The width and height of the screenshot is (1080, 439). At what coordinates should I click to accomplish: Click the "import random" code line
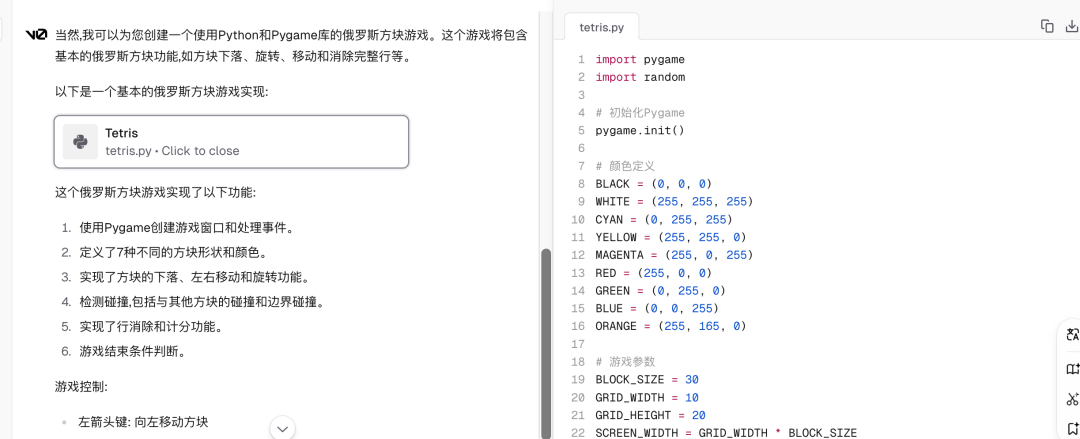coord(640,77)
